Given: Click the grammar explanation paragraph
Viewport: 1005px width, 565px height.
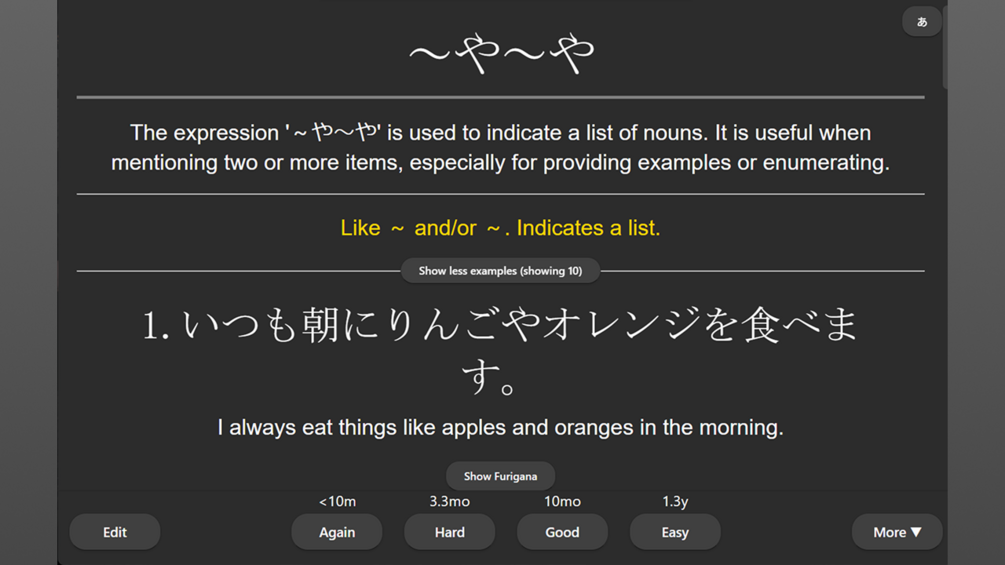Looking at the screenshot, I should (501, 147).
